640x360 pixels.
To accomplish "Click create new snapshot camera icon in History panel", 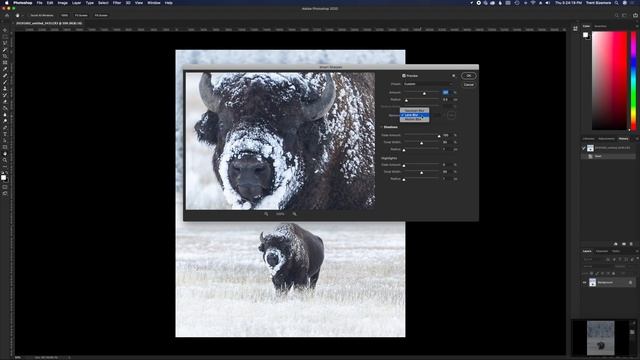I will coord(624,244).
